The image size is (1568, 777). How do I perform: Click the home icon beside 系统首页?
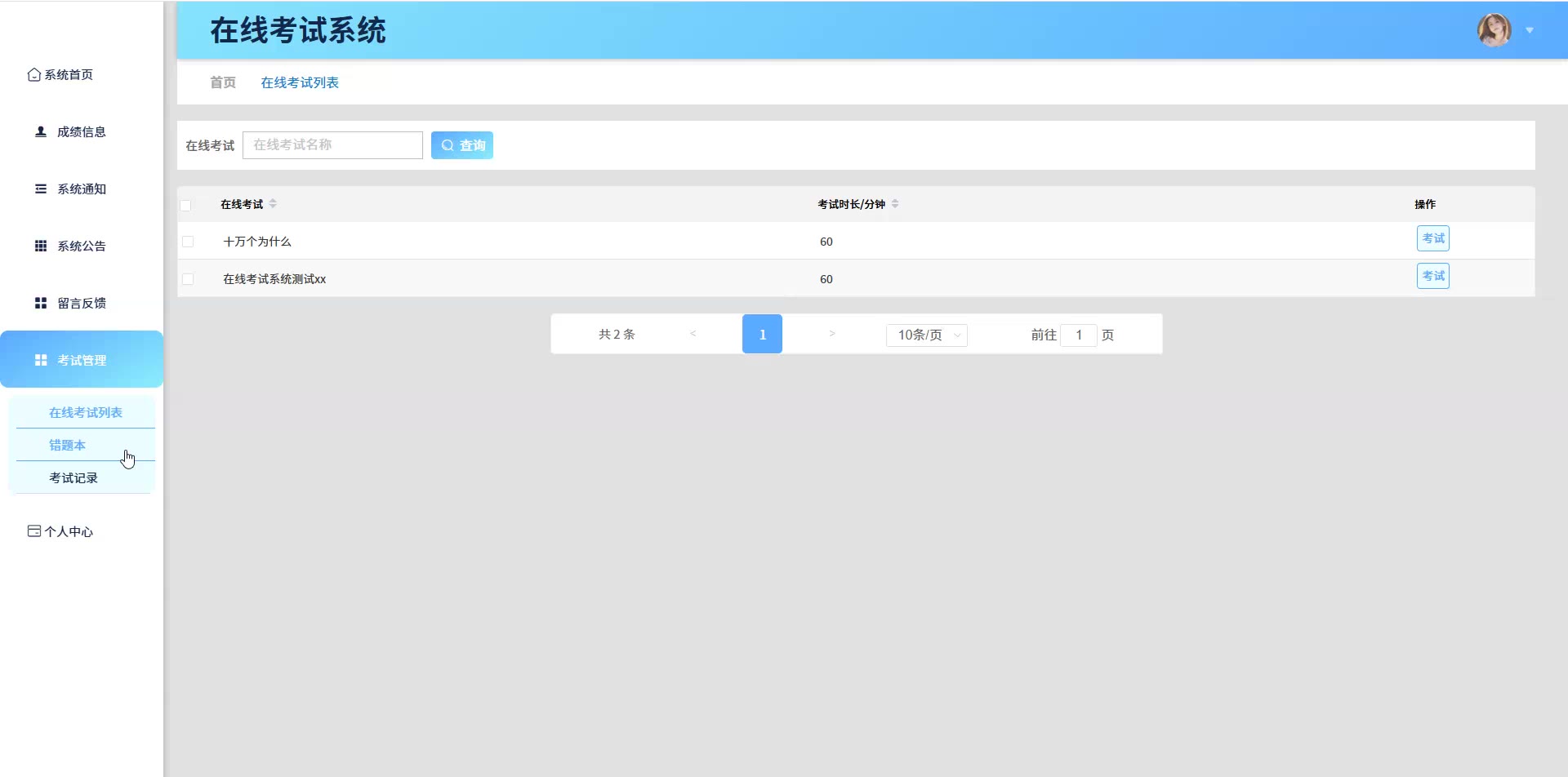33,74
